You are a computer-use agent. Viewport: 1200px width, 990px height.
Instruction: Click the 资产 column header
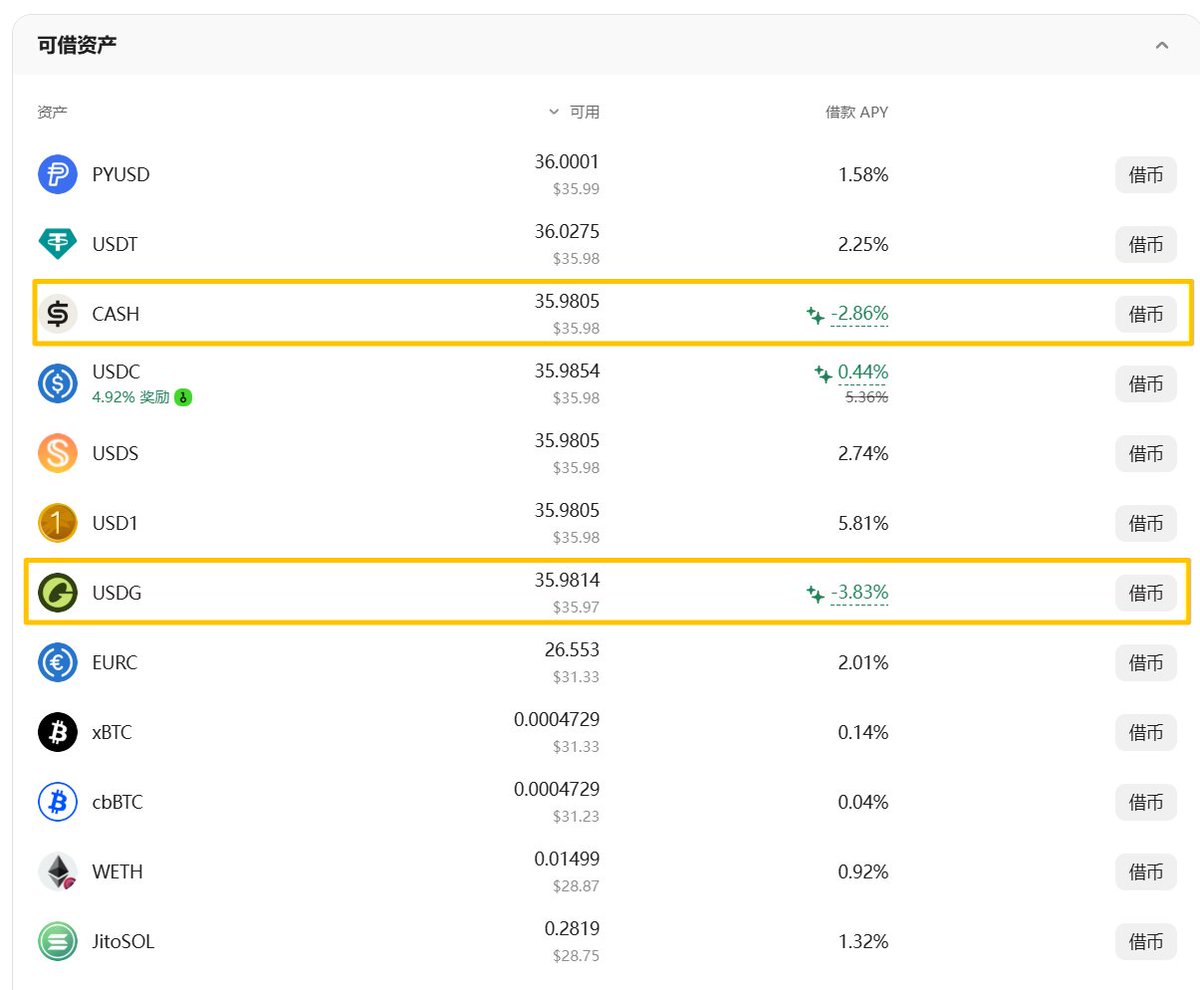[53, 112]
